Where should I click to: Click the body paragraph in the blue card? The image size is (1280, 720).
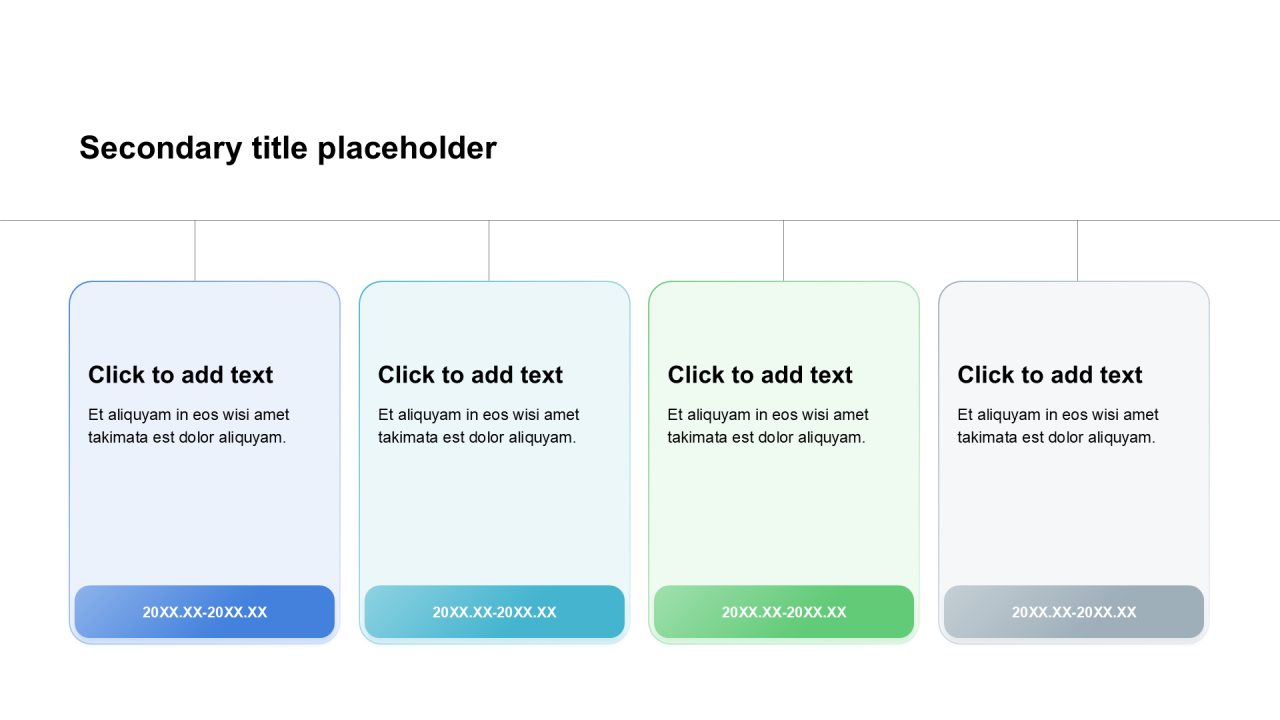tap(189, 426)
